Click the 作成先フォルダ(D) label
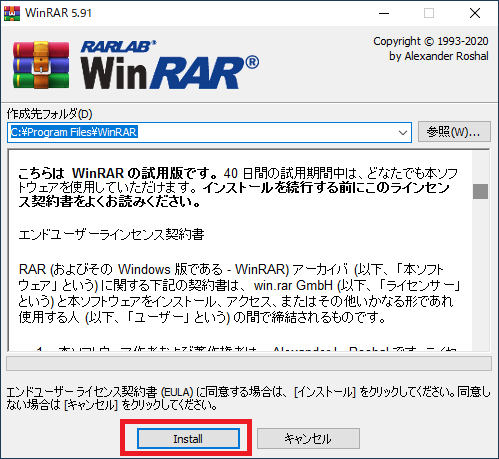The width and height of the screenshot is (499, 459). (50, 114)
